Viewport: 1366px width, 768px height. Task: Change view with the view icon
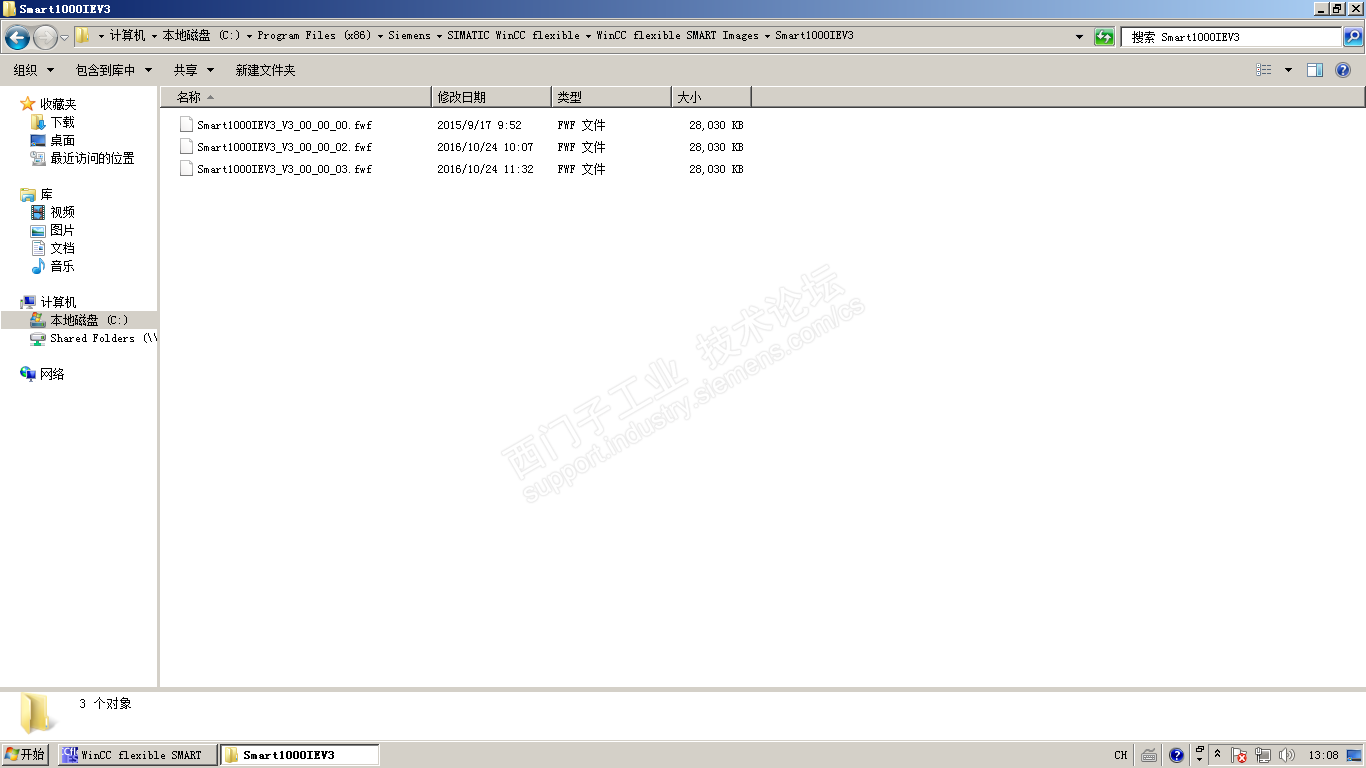pyautogui.click(x=1264, y=70)
